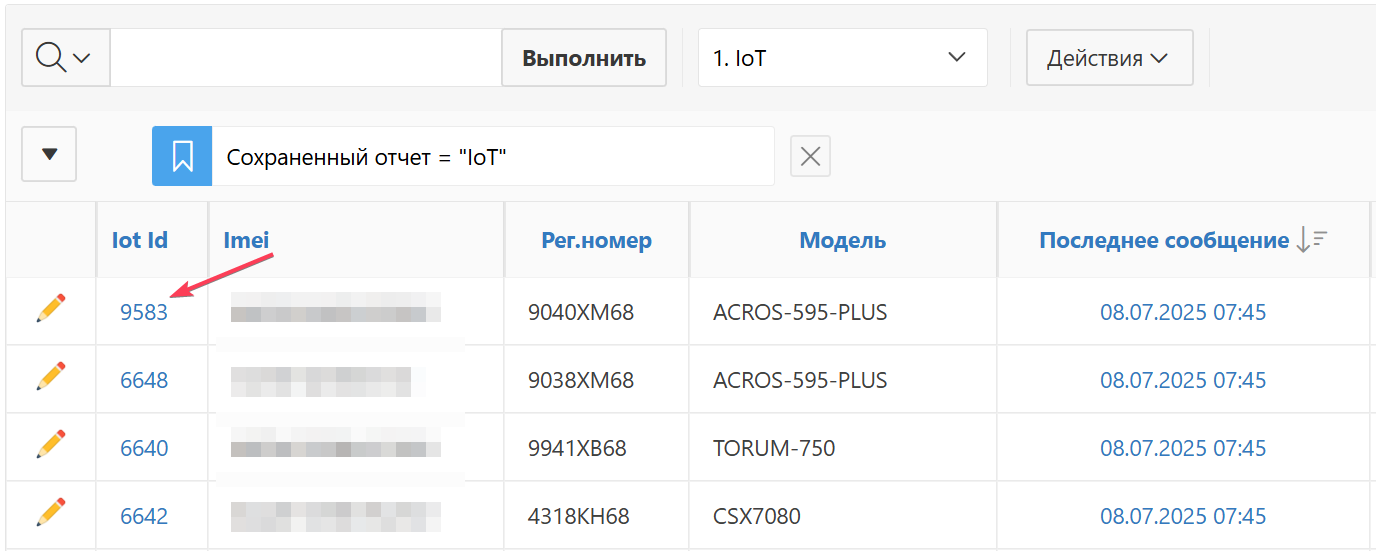The width and height of the screenshot is (1376, 551).
Task: Remove the saved report IoT filter
Action: 810,156
